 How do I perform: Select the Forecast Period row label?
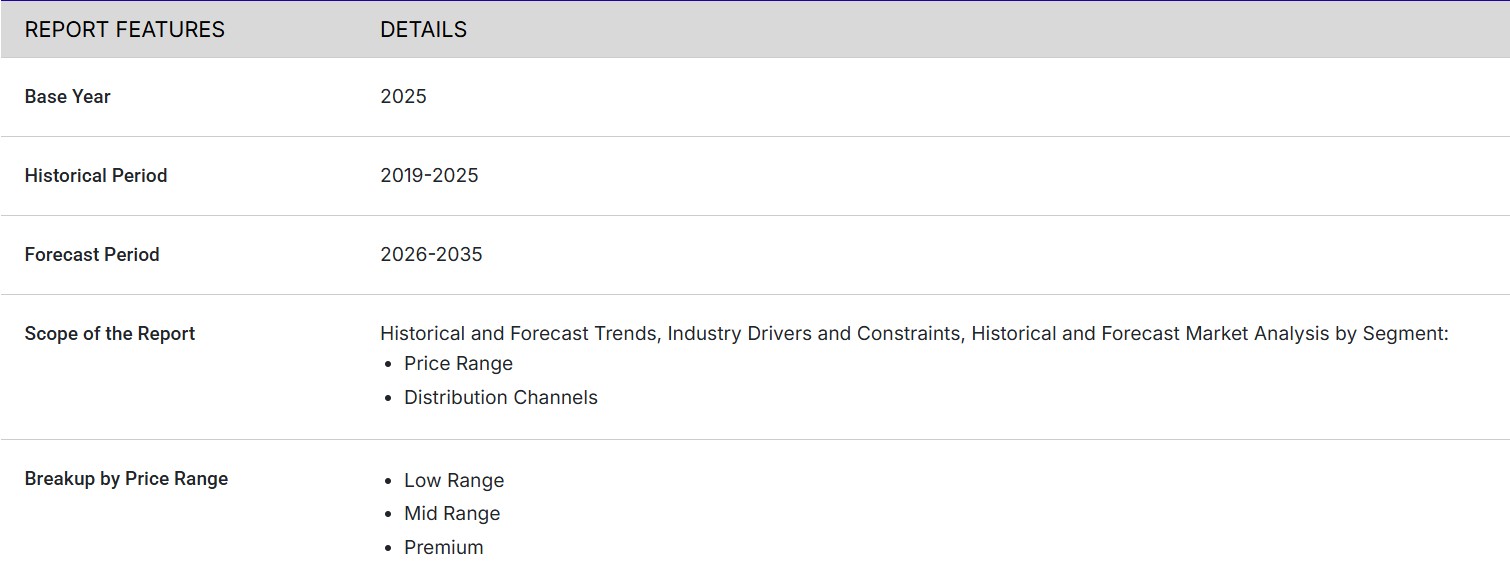[91, 255]
